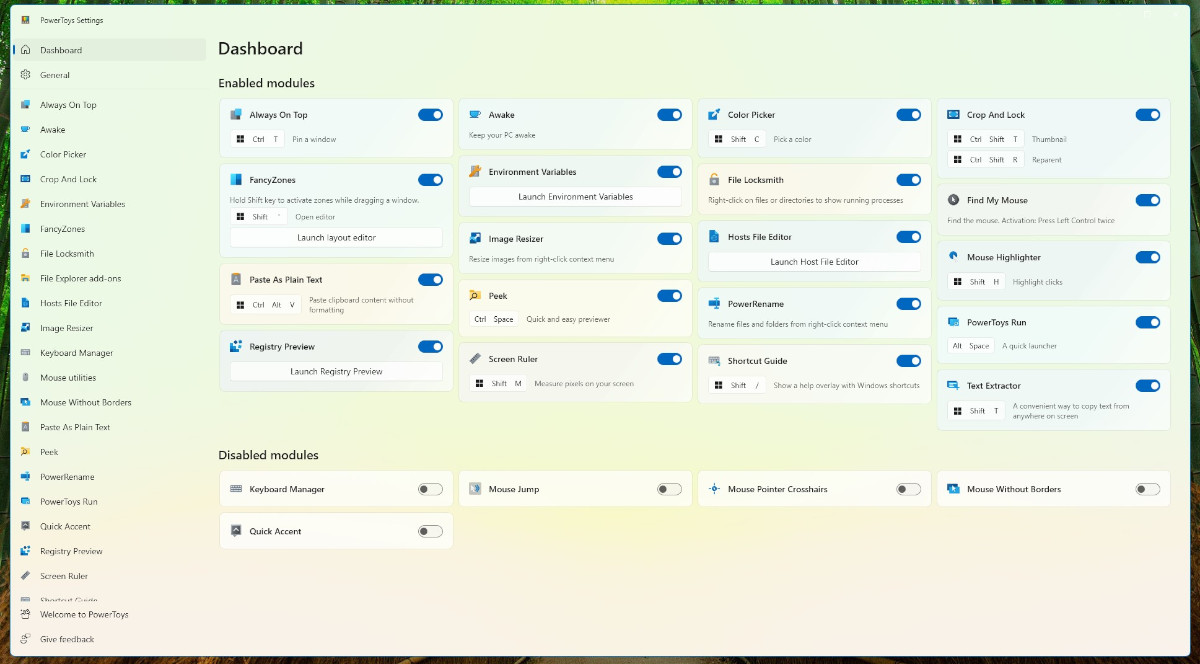Click the File Locksmith padlock card icon
Image resolution: width=1200 pixels, height=664 pixels.
714,180
